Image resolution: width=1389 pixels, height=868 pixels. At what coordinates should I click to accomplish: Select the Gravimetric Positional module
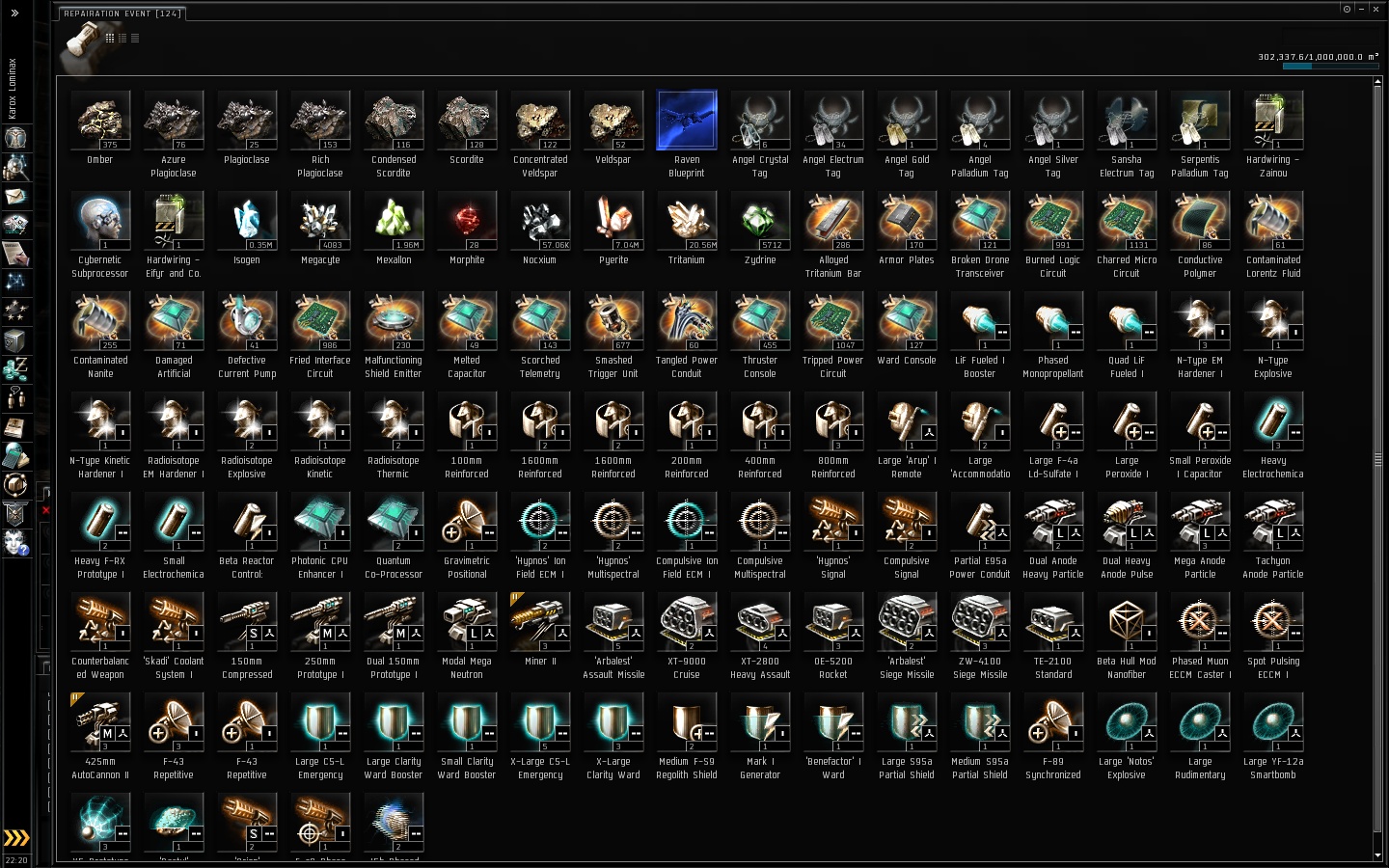point(467,536)
